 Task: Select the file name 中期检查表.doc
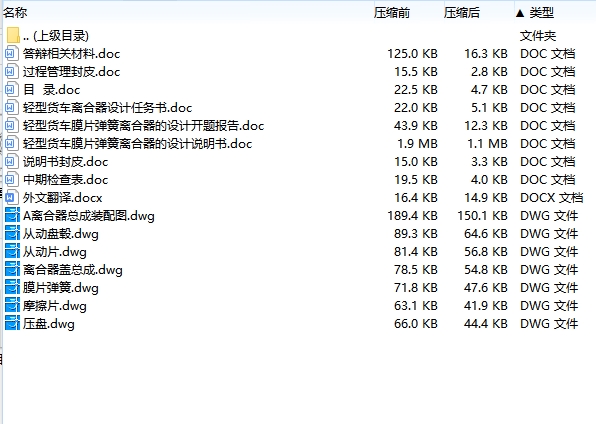coord(65,179)
